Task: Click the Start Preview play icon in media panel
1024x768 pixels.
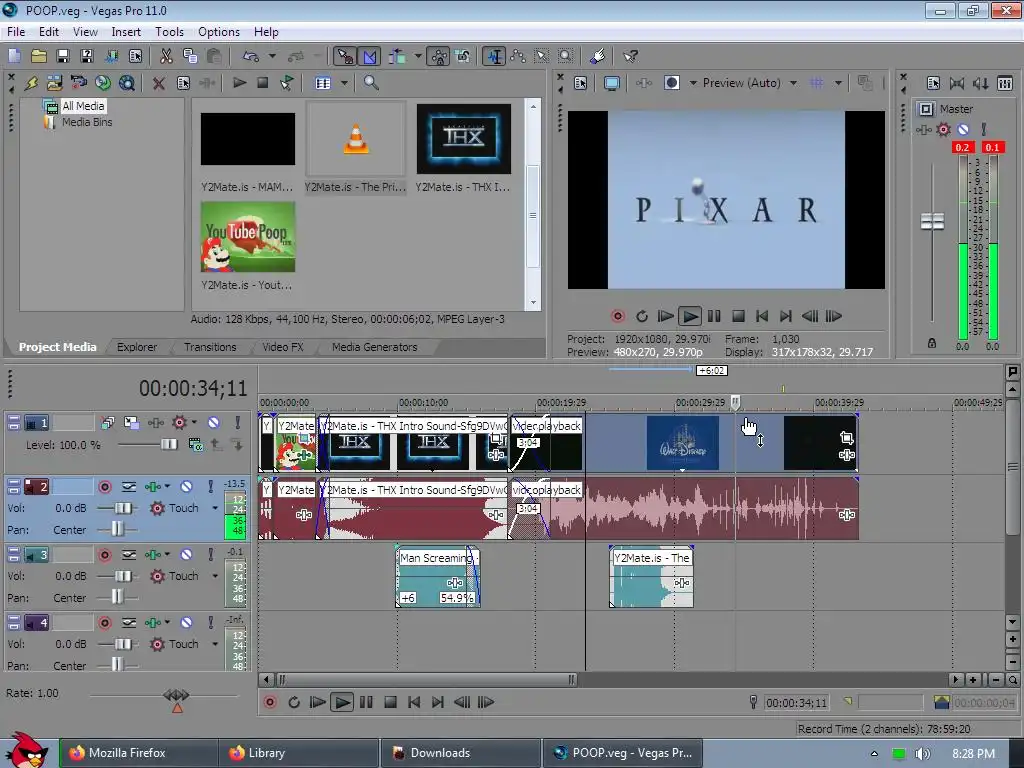Action: tap(240, 83)
